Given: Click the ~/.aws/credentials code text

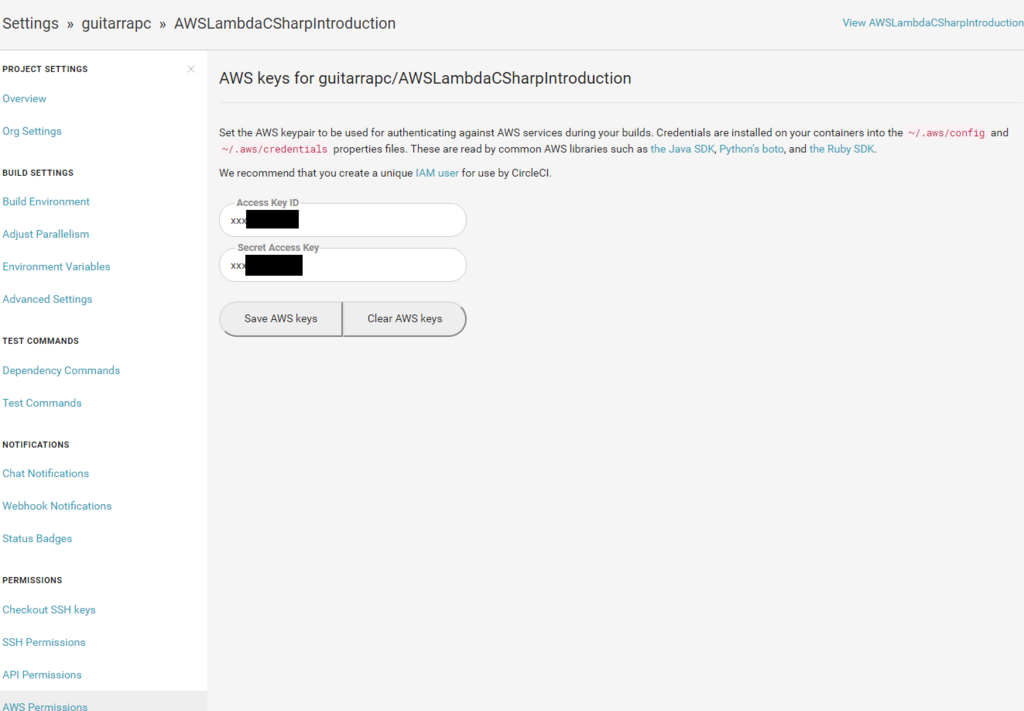Looking at the screenshot, I should point(274,150).
